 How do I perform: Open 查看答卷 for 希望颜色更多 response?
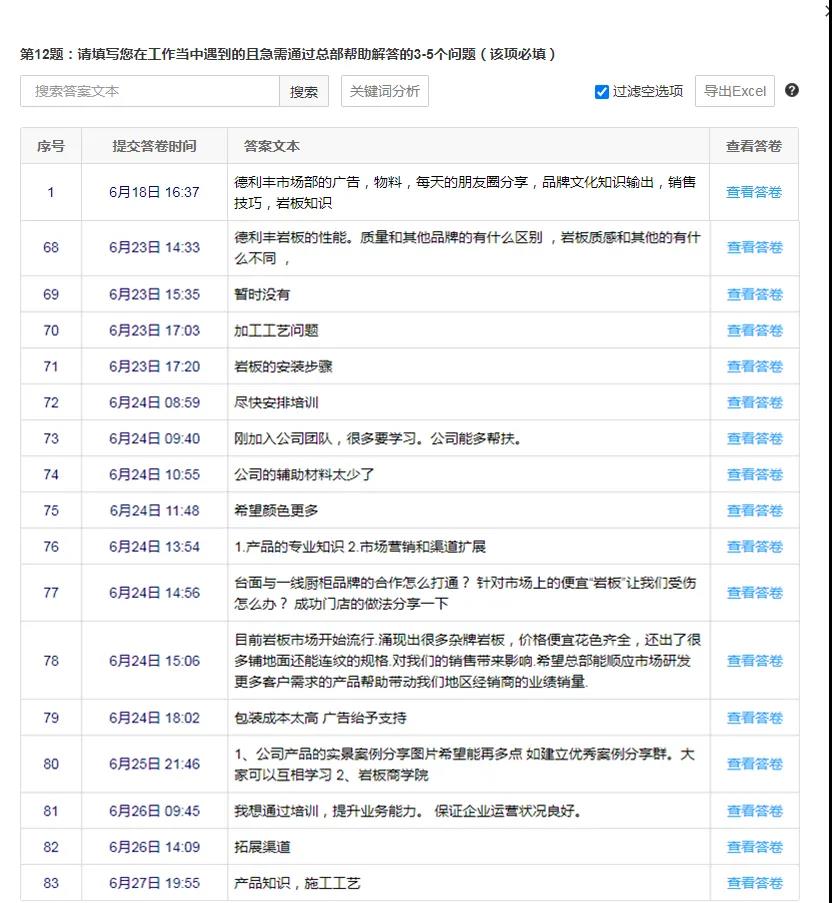click(x=753, y=510)
